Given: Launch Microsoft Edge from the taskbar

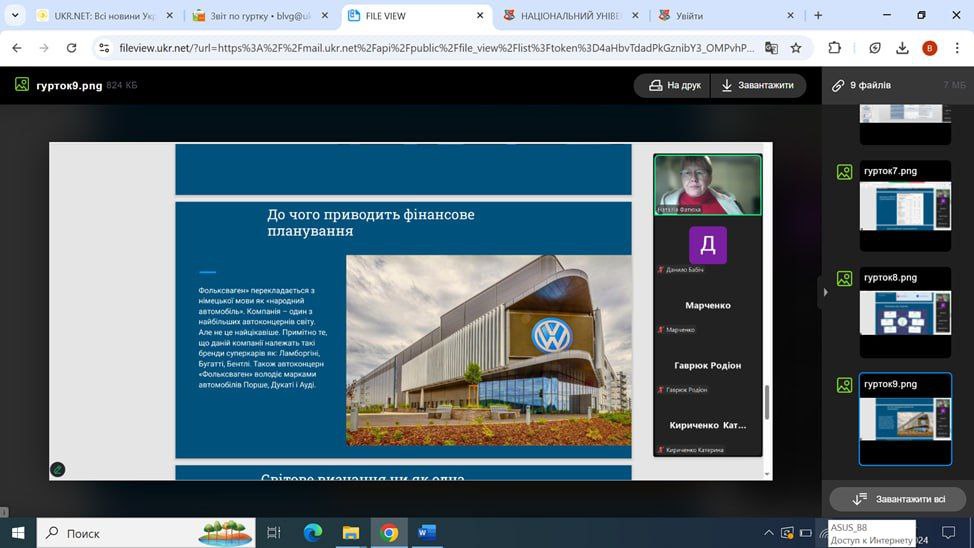Looking at the screenshot, I should click(x=312, y=533).
